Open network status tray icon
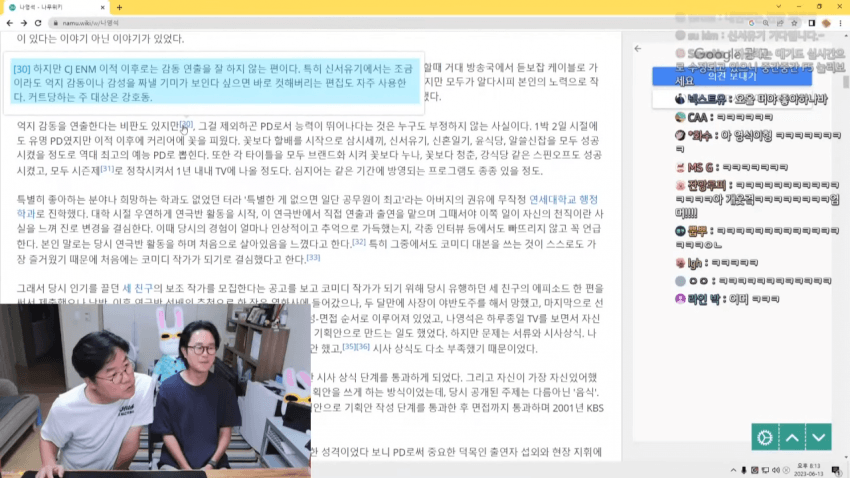The image size is (850, 478). coord(765,470)
